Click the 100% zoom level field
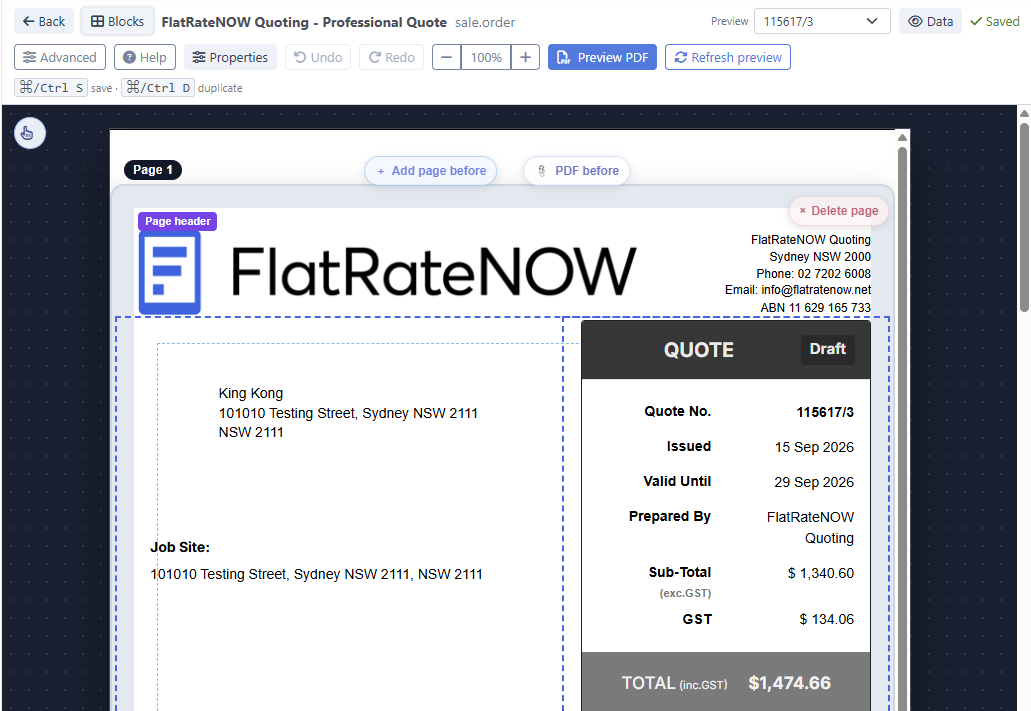The image size is (1031, 711). (486, 57)
